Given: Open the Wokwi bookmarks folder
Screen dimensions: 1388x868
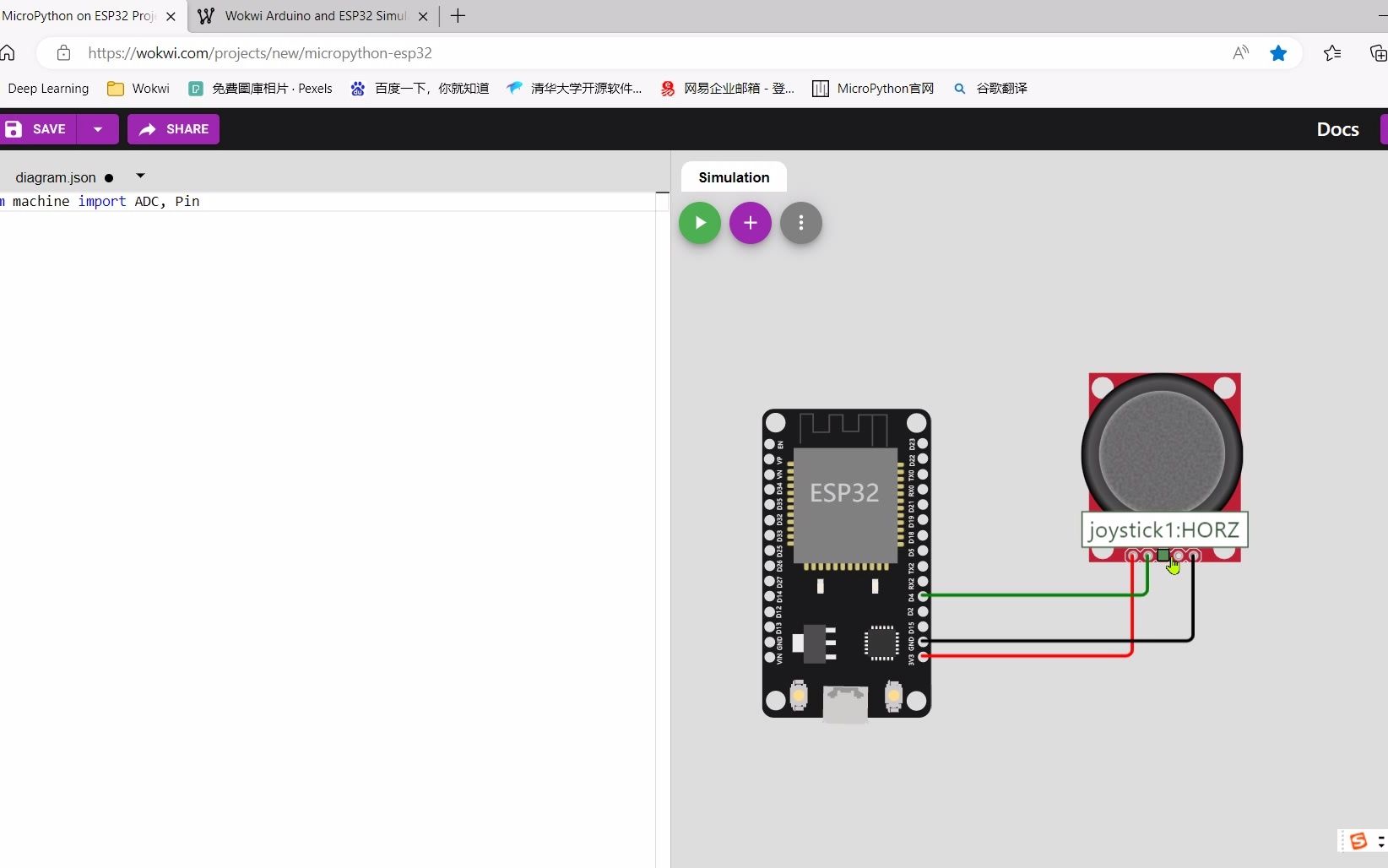Looking at the screenshot, I should click(x=138, y=88).
